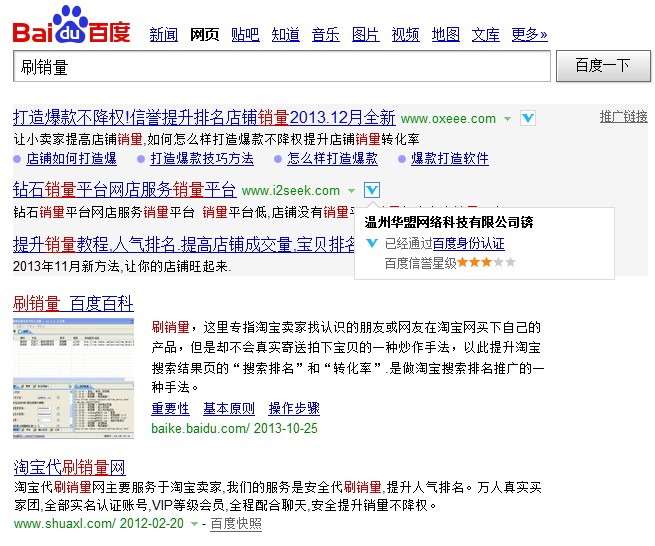
Task: Click the Baidu logo
Action: click(x=71, y=24)
